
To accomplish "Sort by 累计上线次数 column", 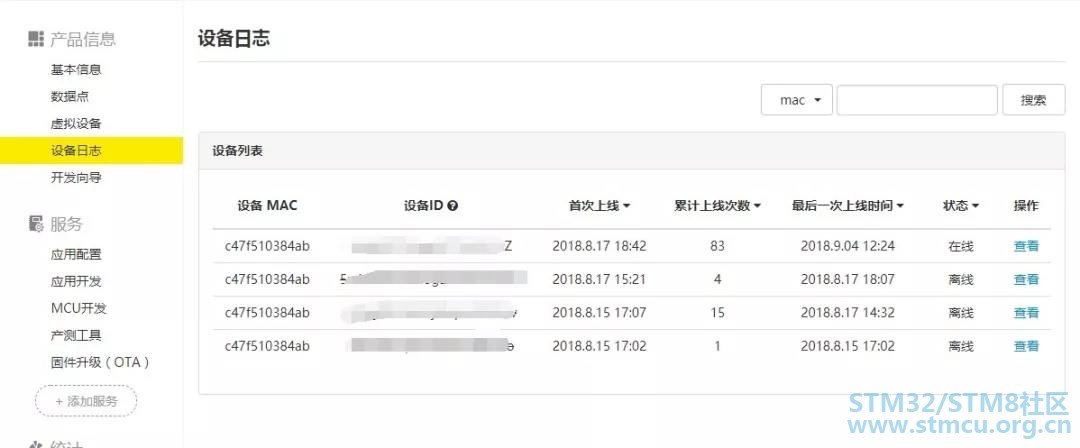I will 717,205.
